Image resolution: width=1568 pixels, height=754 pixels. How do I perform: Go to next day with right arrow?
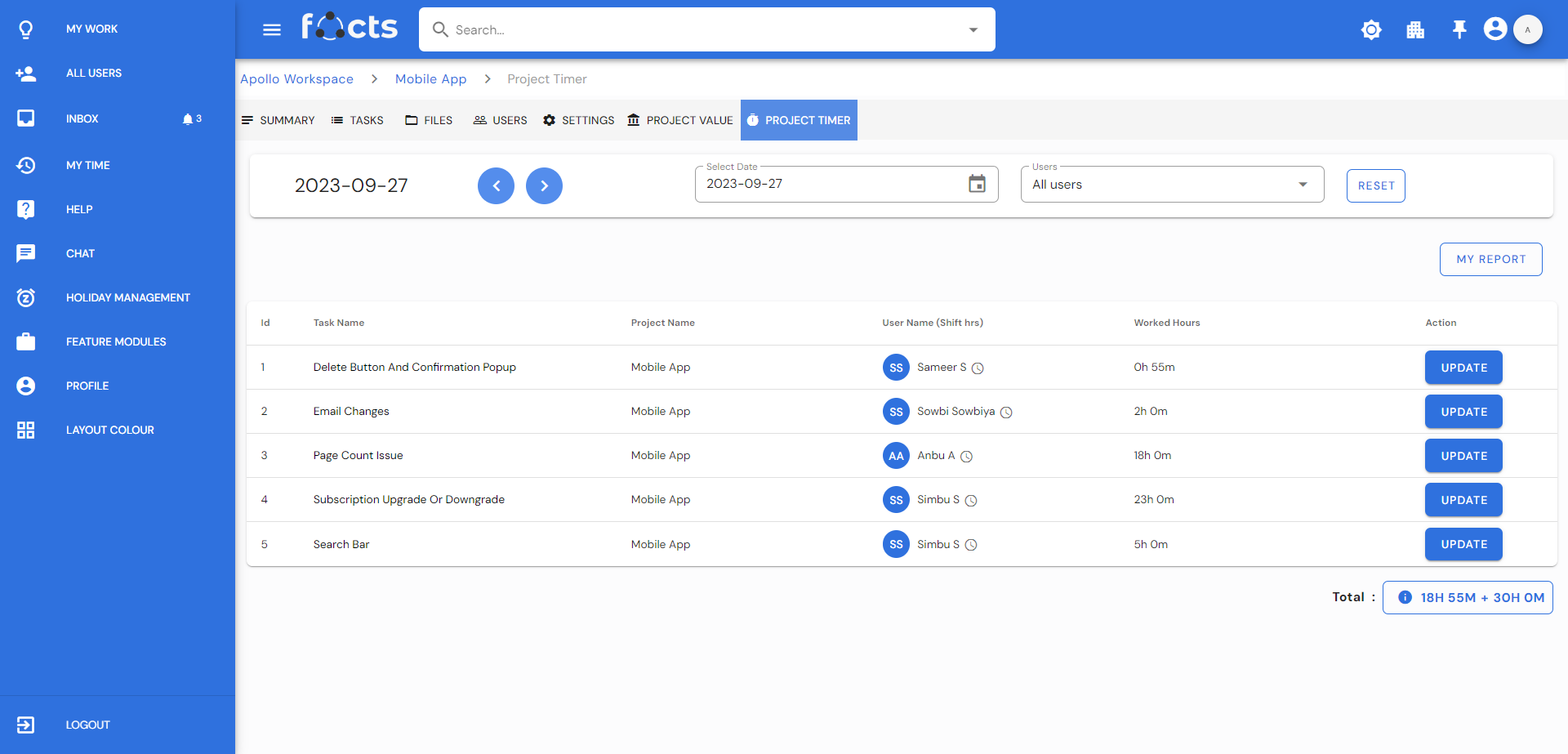coord(544,185)
